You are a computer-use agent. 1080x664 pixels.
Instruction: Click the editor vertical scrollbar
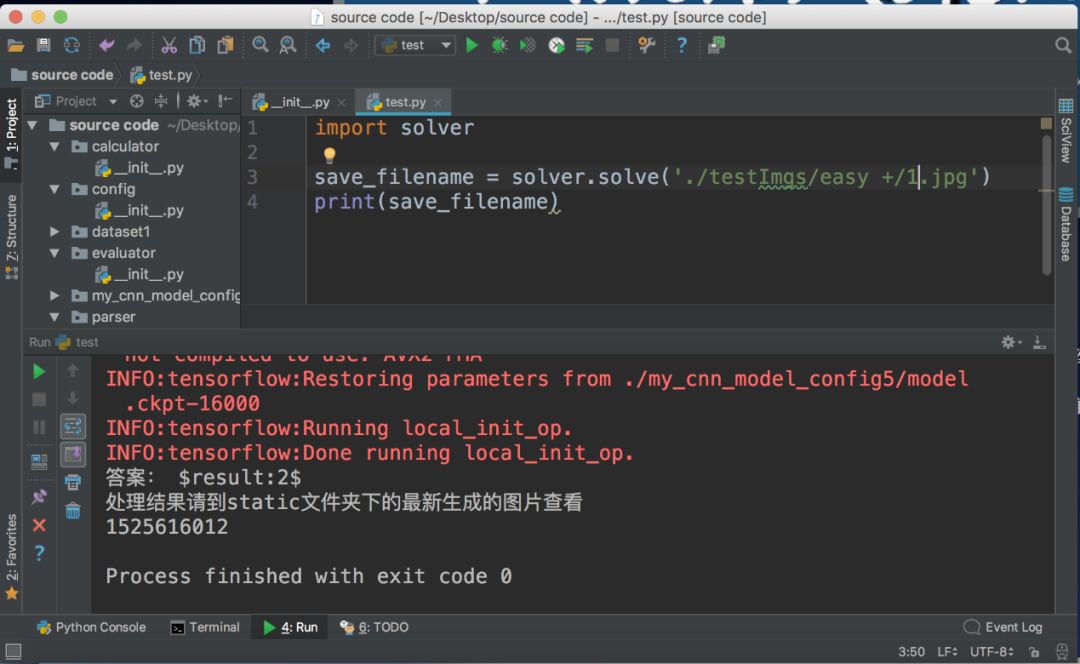coord(1046,207)
